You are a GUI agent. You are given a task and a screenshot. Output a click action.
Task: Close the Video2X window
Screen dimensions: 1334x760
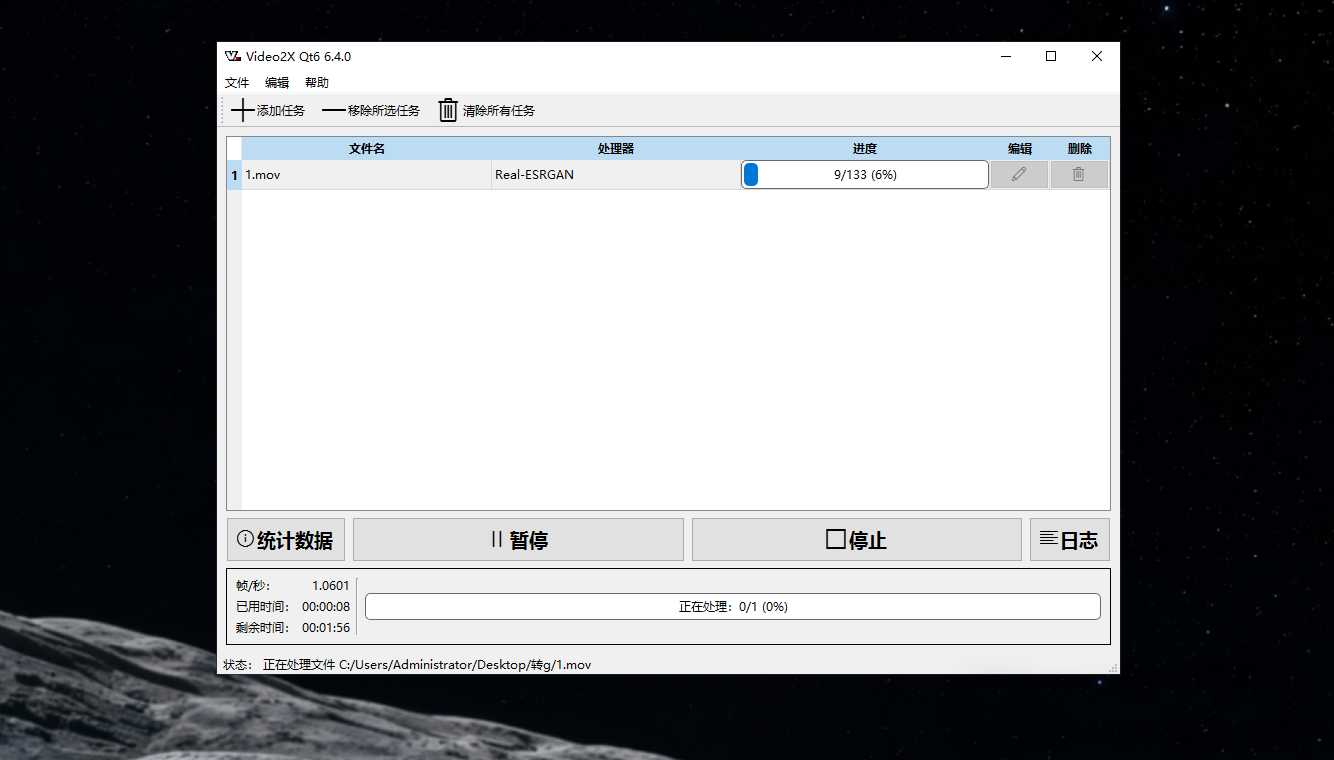pos(1097,57)
